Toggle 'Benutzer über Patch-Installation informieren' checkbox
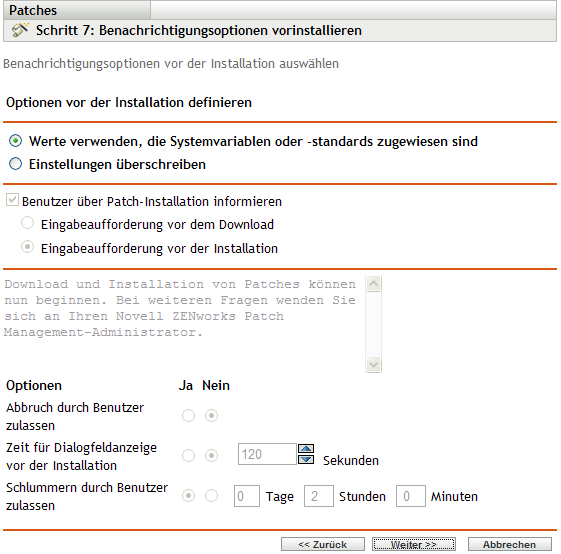Viewport: 561px width, 554px height. 12,199
